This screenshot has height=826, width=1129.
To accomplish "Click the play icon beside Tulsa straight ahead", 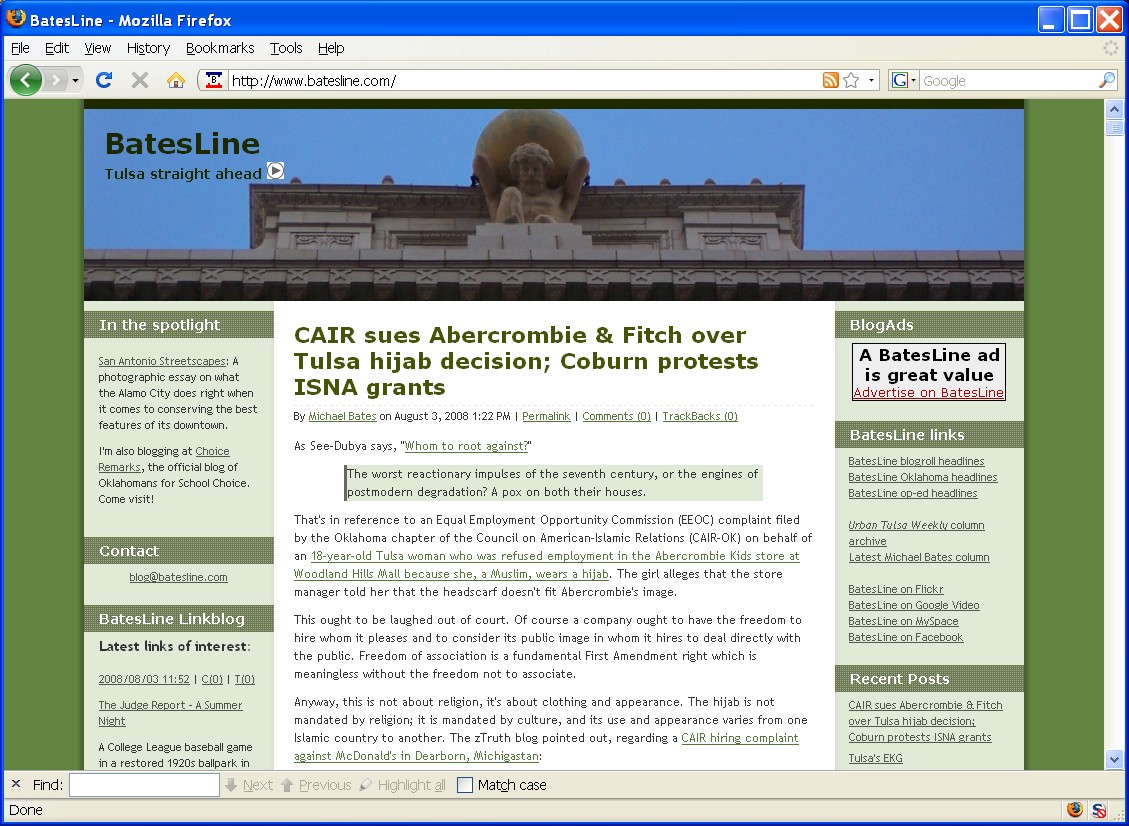I will coord(275,171).
